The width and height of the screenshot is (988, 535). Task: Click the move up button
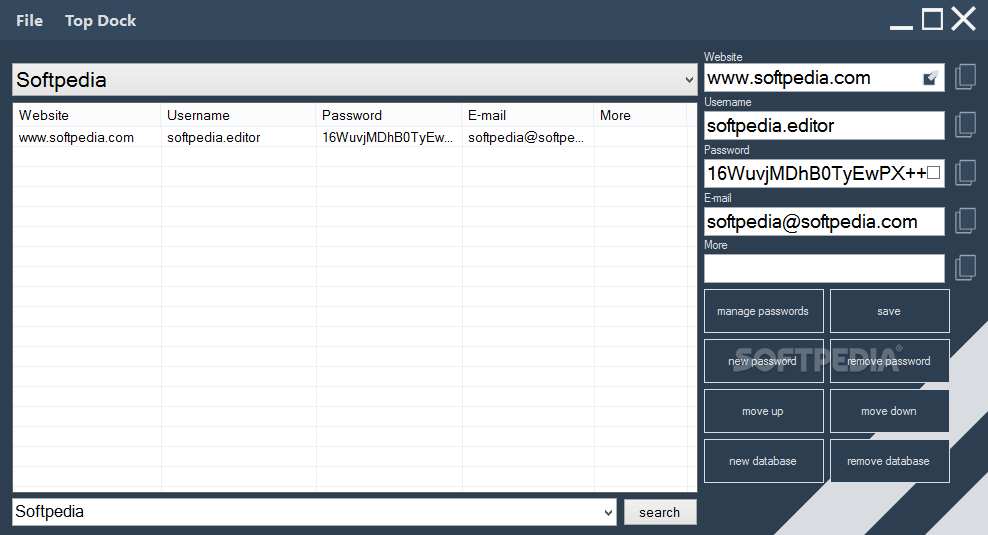click(763, 411)
